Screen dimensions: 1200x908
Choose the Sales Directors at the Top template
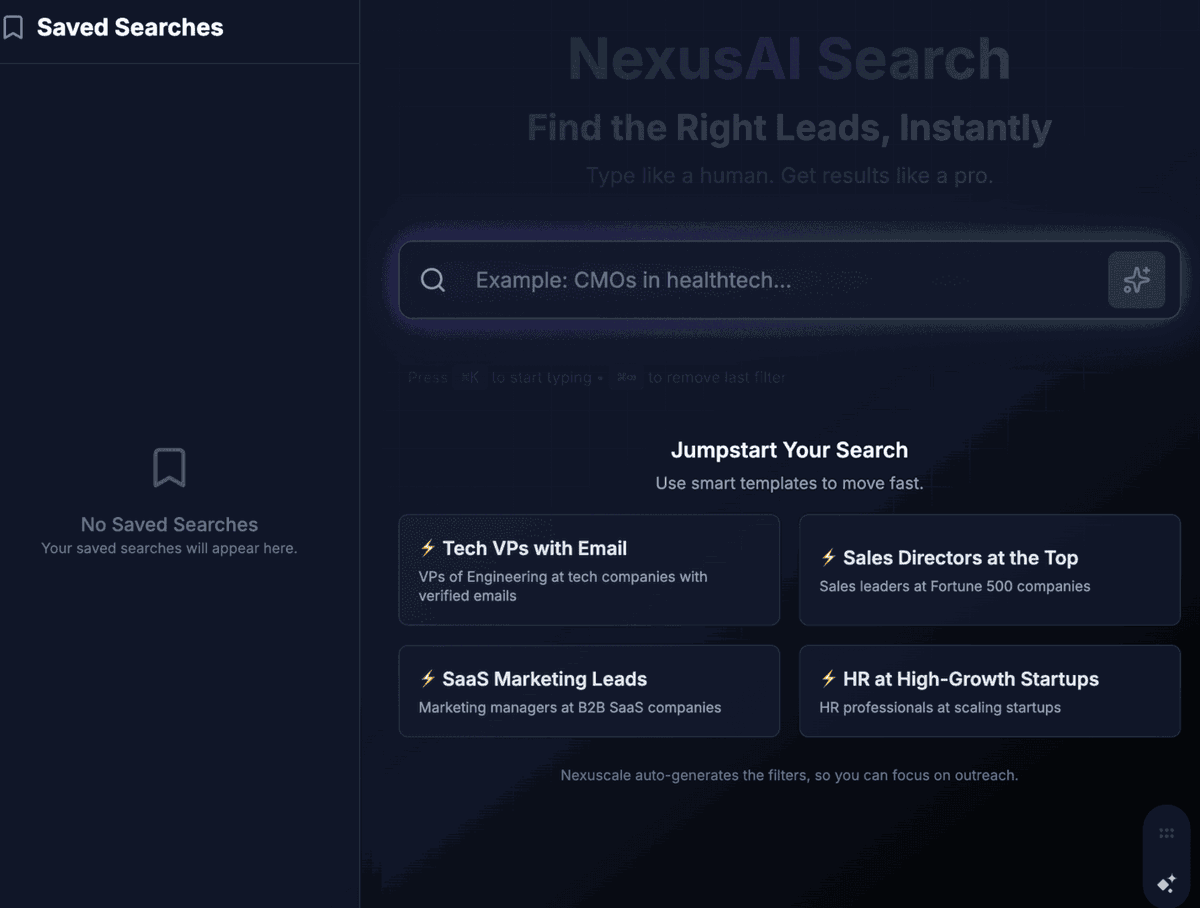[989, 570]
